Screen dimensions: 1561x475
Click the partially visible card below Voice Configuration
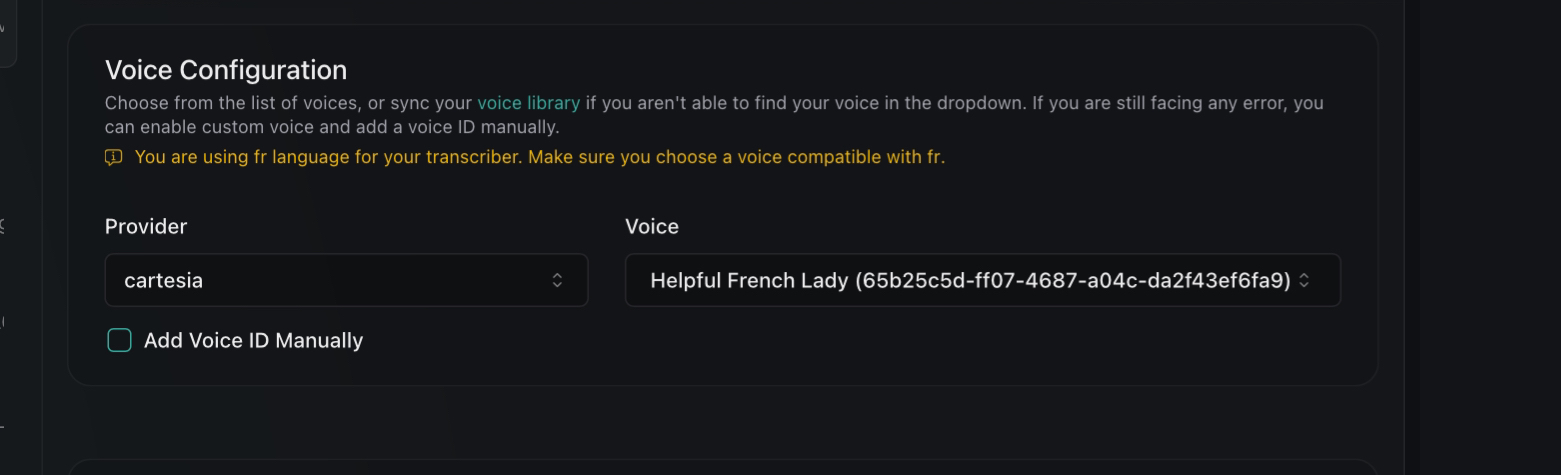(x=722, y=467)
